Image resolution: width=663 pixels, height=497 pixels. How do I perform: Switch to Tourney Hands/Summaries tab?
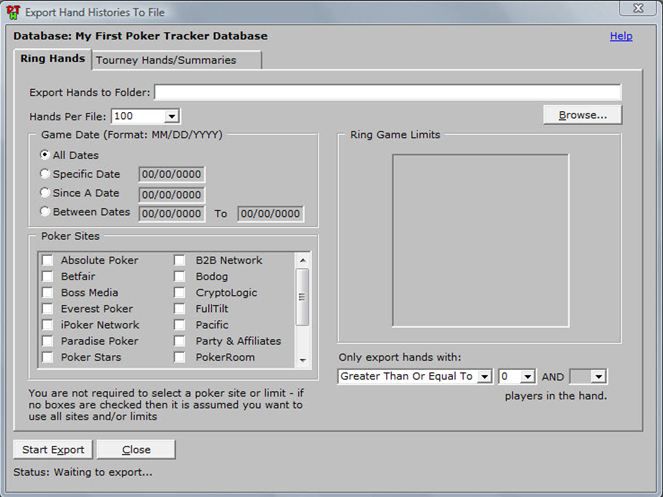pos(176,60)
